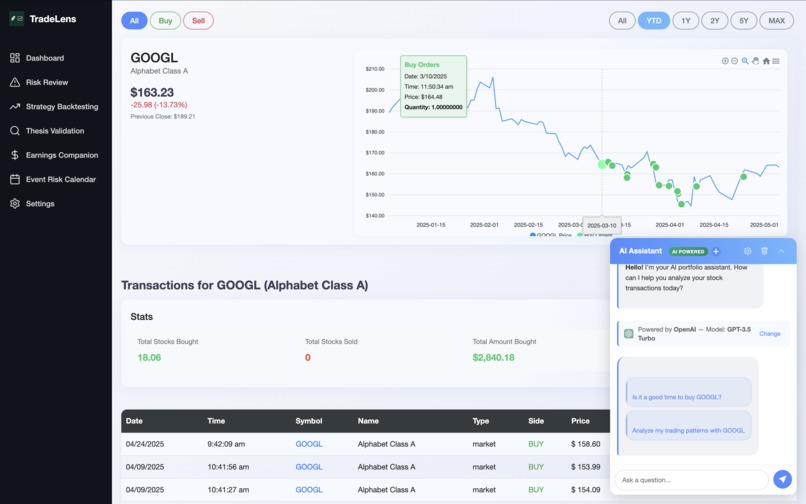806x504 pixels.
Task: Click the 2025-04-01 x-axis label
Action: (x=669, y=225)
